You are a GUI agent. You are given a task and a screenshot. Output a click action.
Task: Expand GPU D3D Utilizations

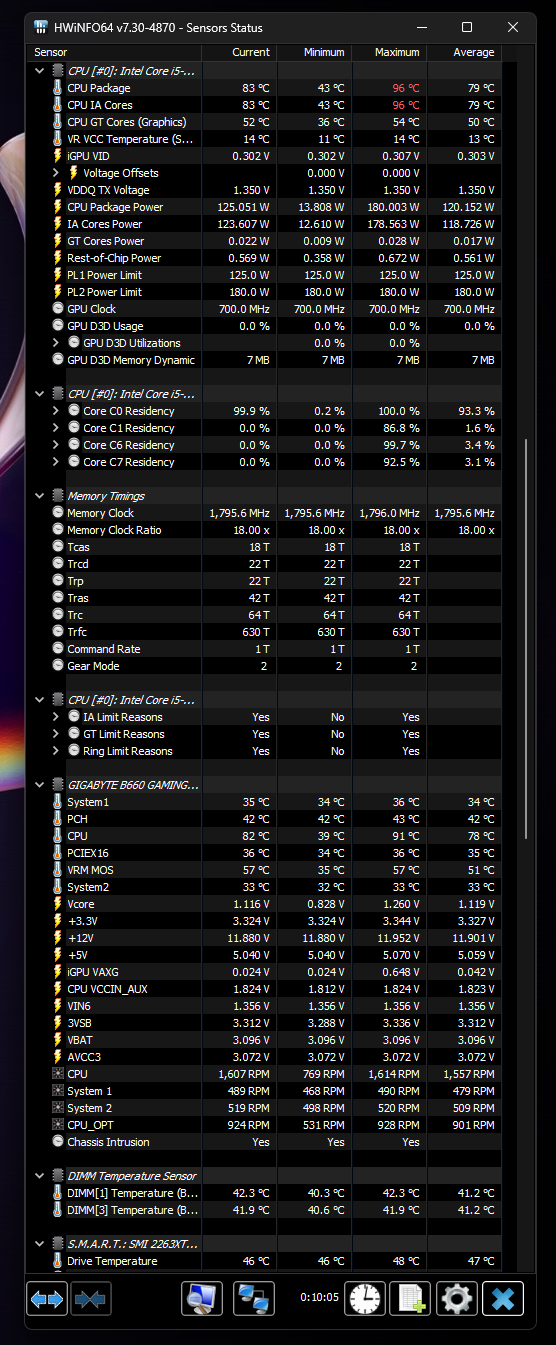tap(56, 343)
